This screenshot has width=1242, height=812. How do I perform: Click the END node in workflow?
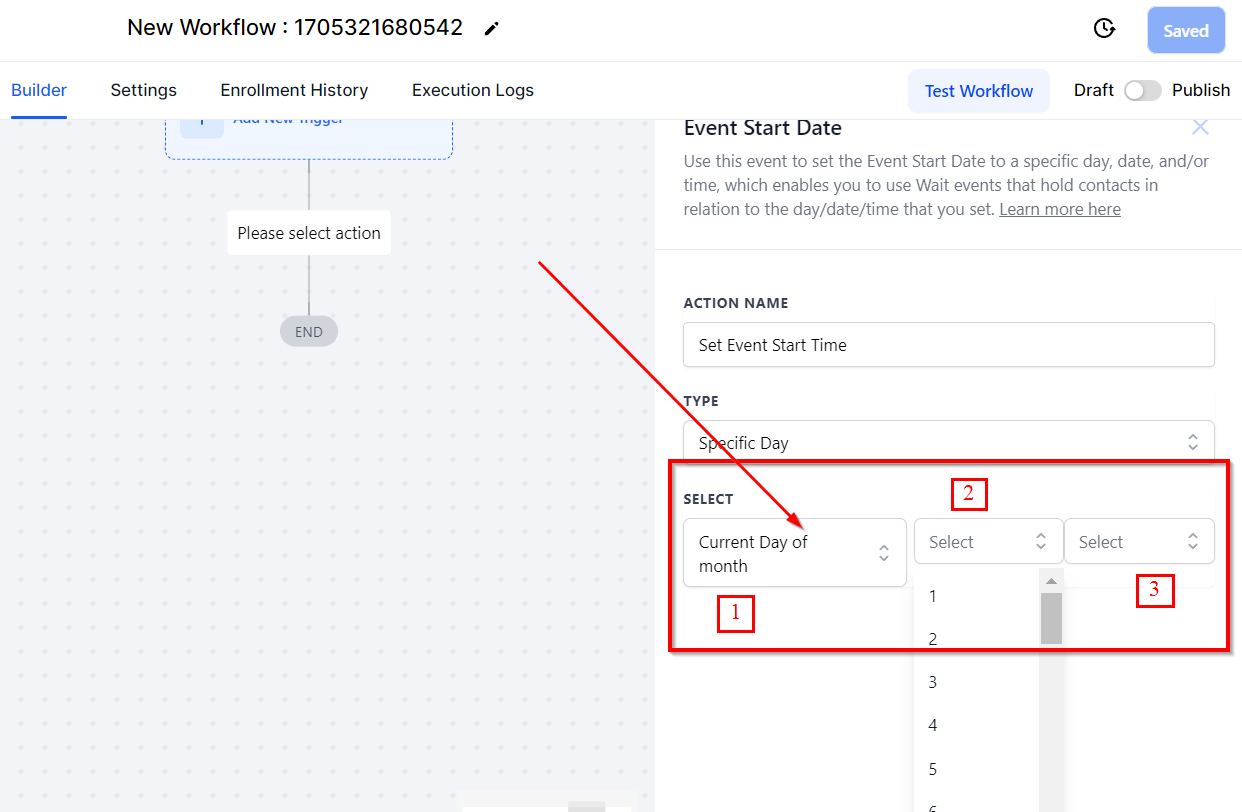(x=309, y=331)
